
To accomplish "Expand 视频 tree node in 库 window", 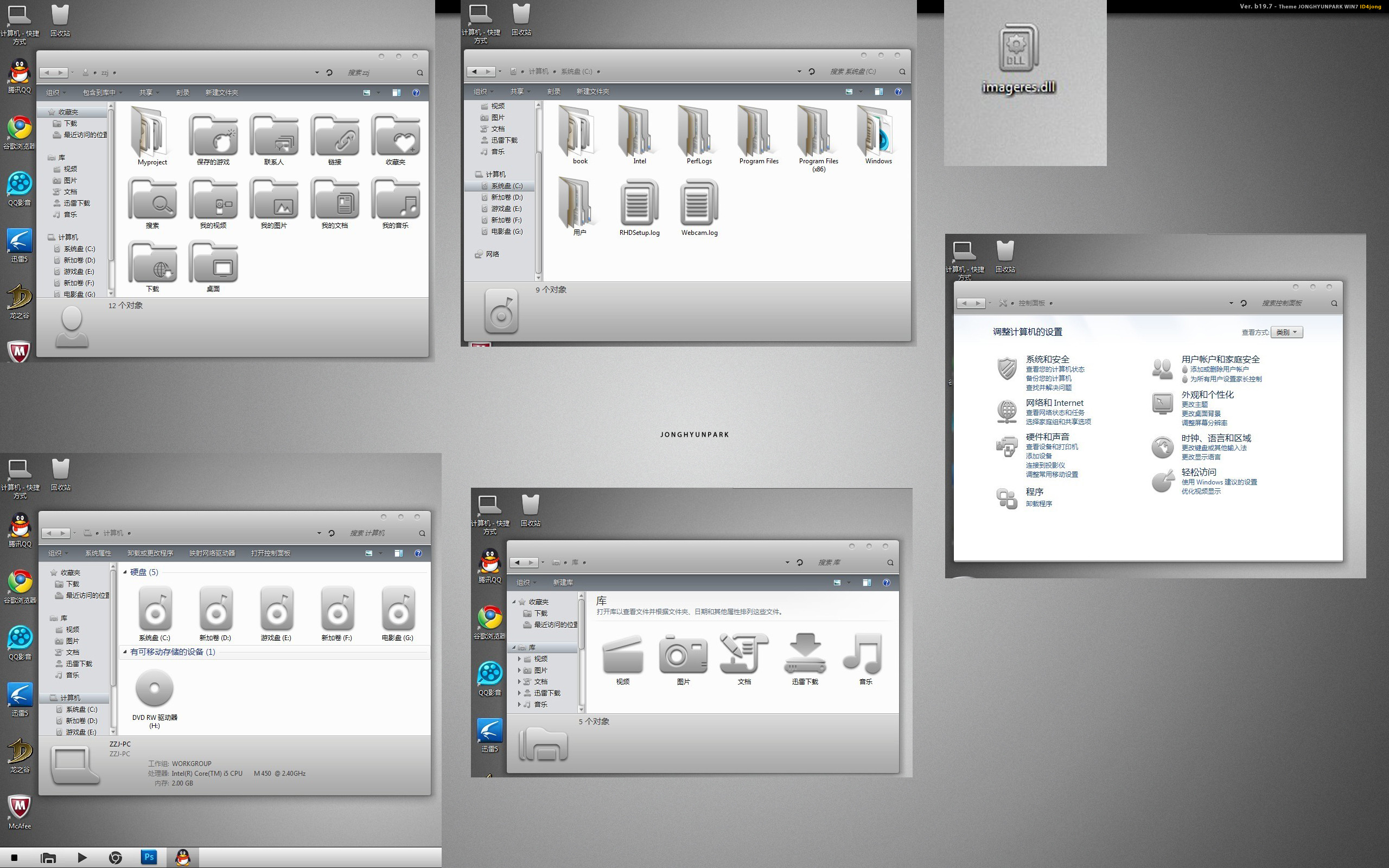I will point(519,659).
